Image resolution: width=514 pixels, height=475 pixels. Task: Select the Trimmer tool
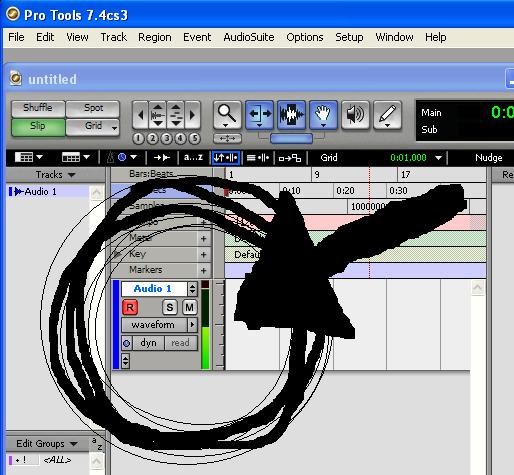(259, 115)
